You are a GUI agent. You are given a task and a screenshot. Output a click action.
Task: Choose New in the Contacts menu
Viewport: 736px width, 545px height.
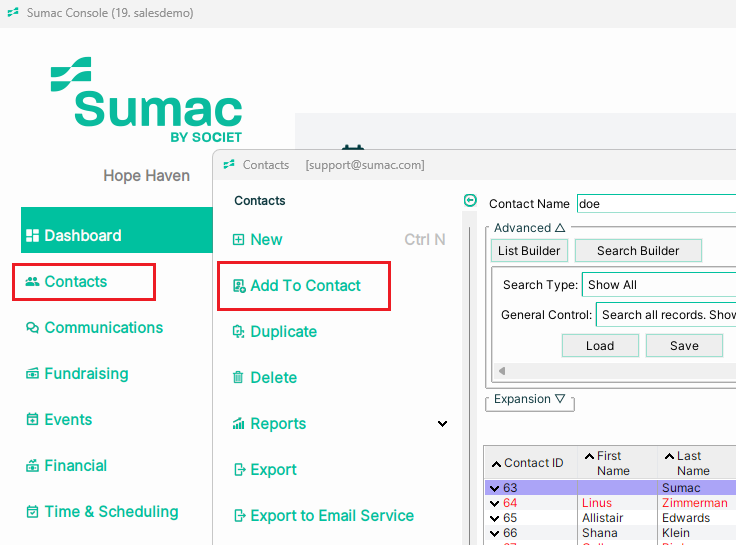coord(266,240)
